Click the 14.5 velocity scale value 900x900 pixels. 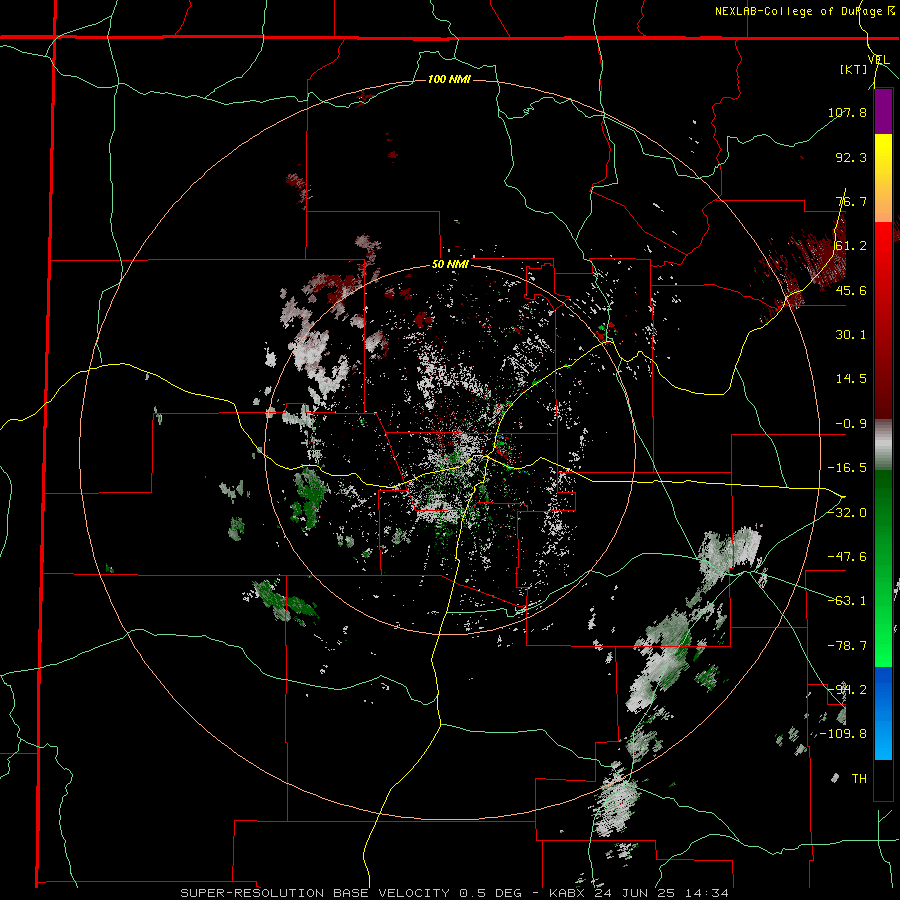(851, 379)
